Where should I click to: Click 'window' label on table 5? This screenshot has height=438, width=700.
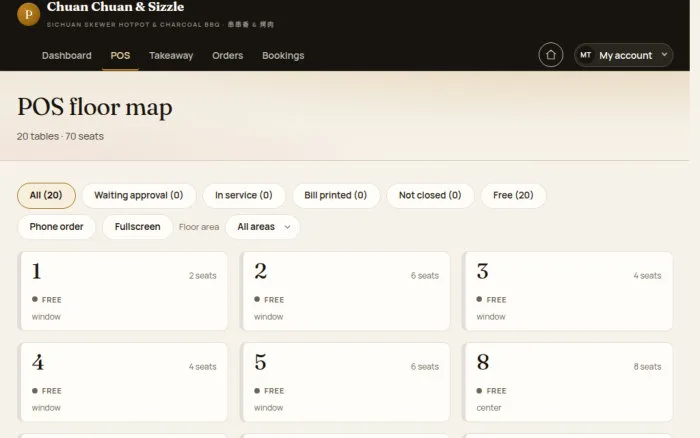268,408
